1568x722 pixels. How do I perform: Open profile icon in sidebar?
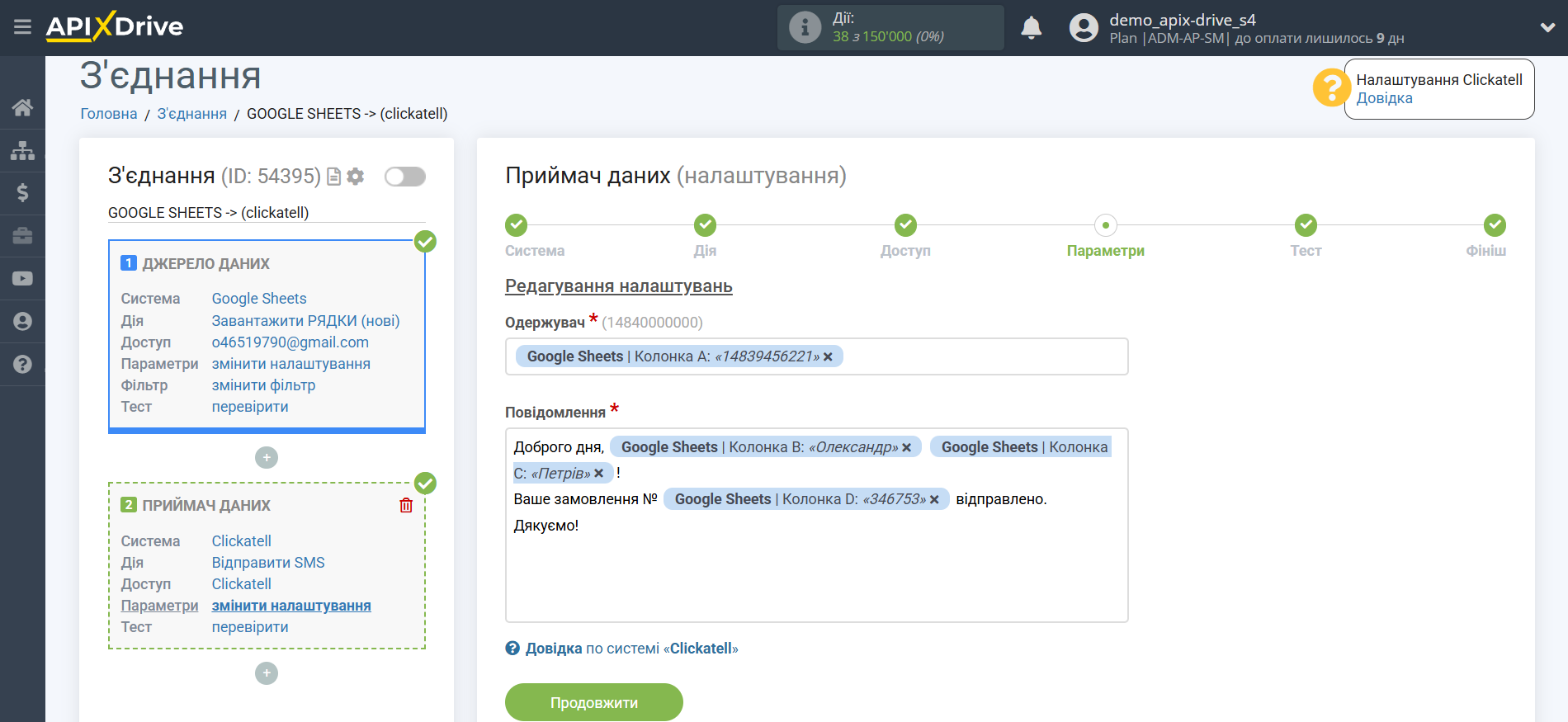(x=22, y=322)
